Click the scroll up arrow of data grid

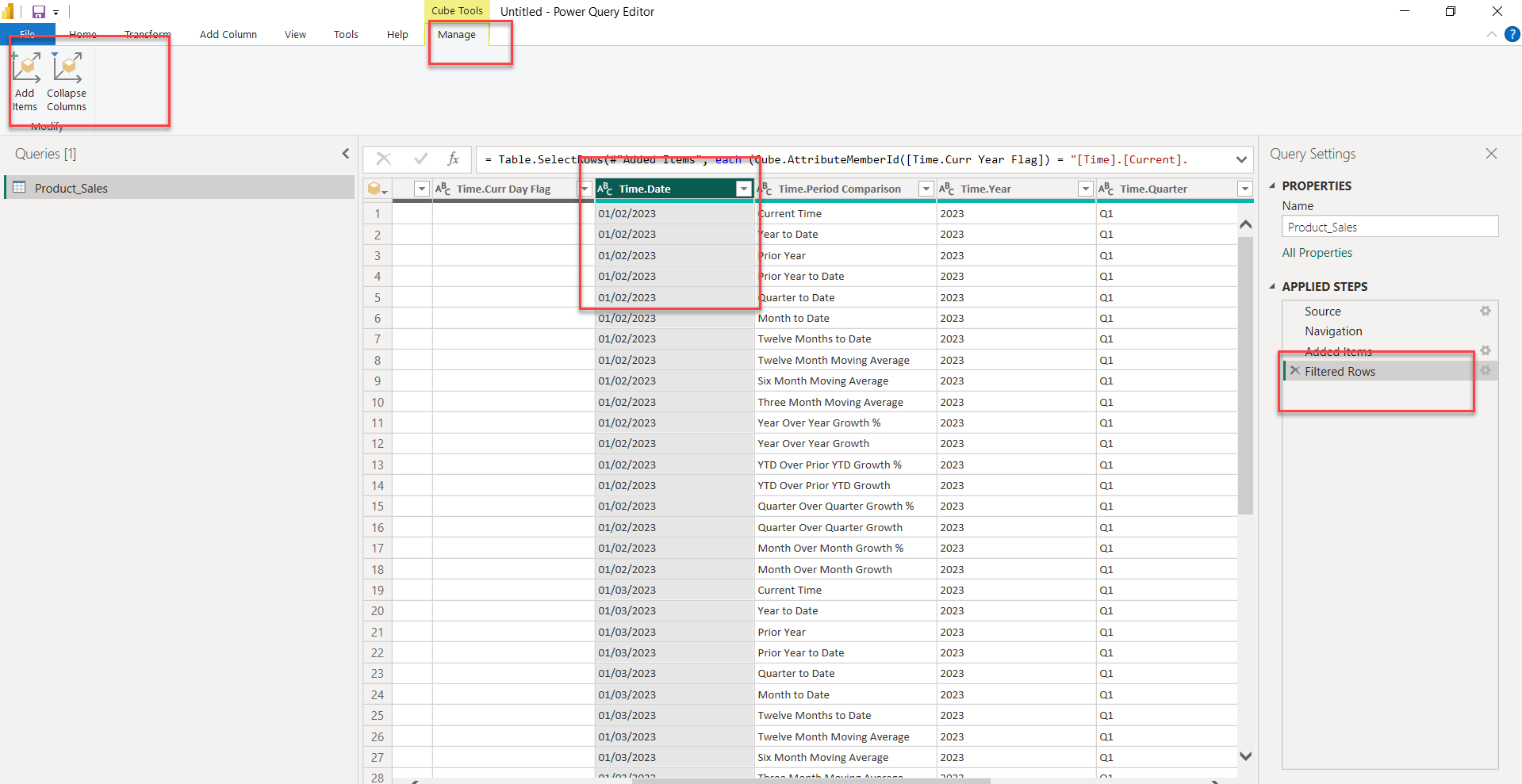coord(1245,224)
